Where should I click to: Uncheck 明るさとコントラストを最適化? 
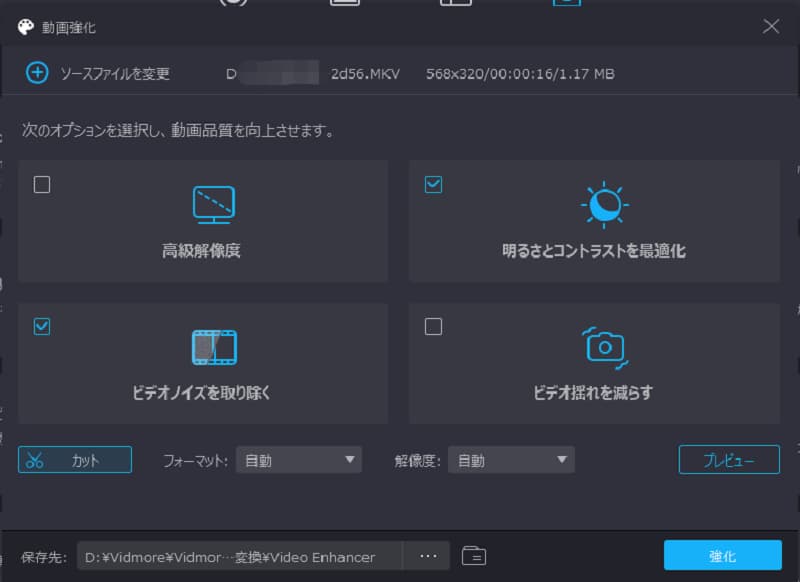click(433, 184)
